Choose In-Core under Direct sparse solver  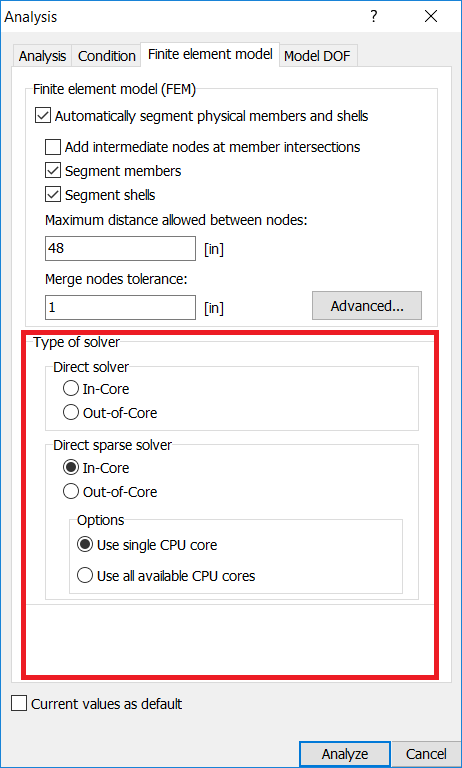point(71,468)
